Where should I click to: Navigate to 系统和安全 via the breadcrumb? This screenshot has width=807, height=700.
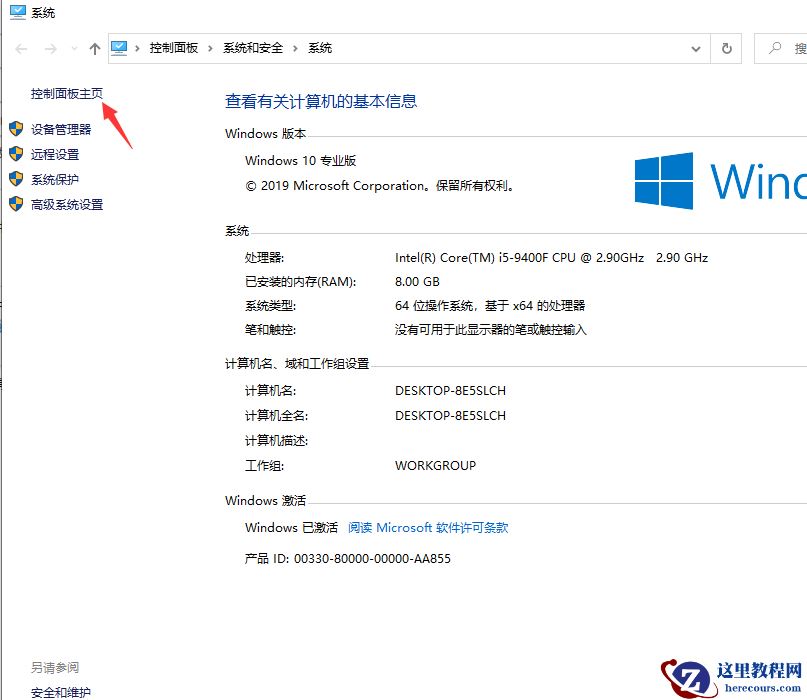(x=255, y=47)
